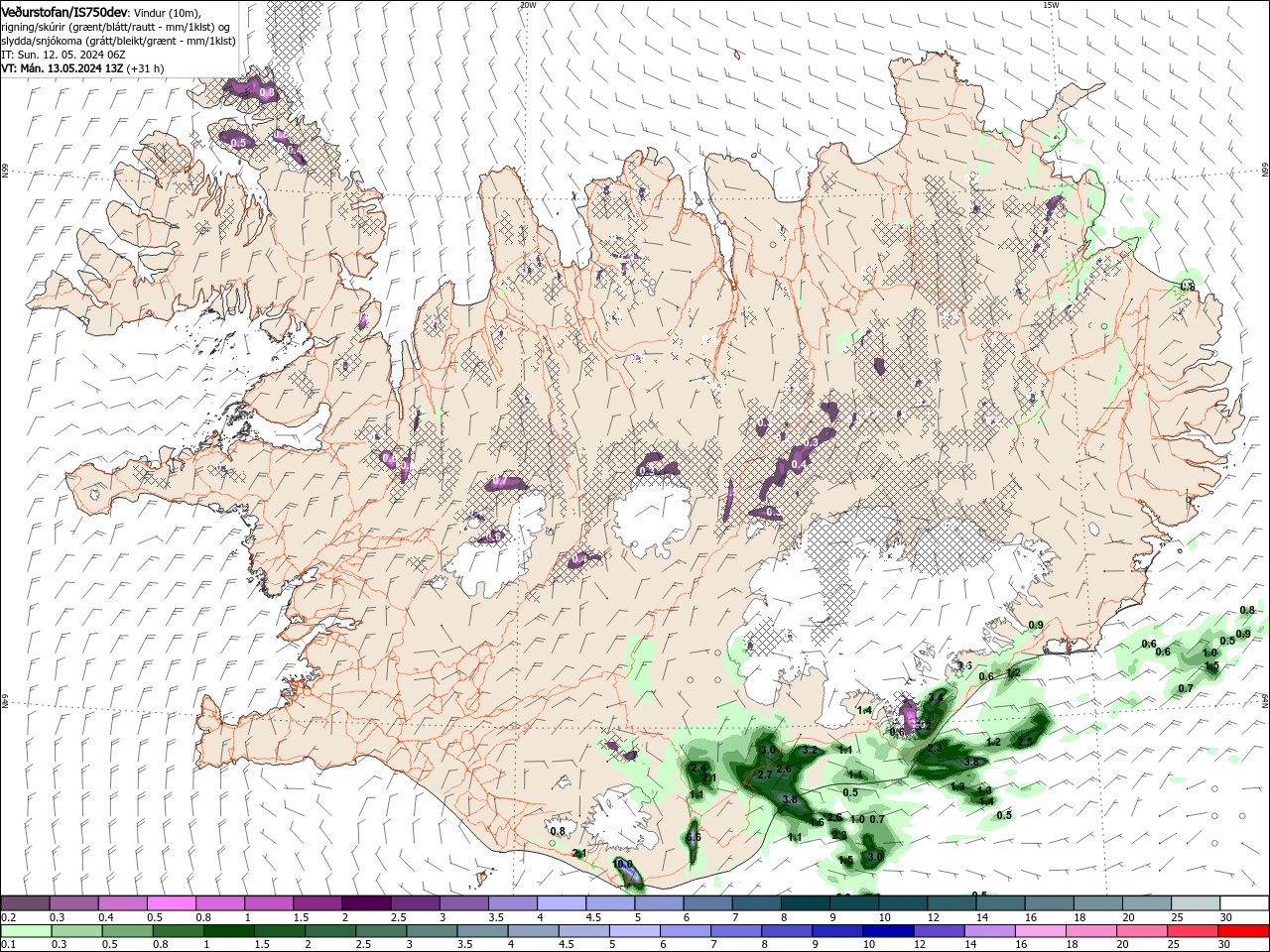
Task: Pick the snow-scale swatch starting at 25
Action: (1195, 902)
